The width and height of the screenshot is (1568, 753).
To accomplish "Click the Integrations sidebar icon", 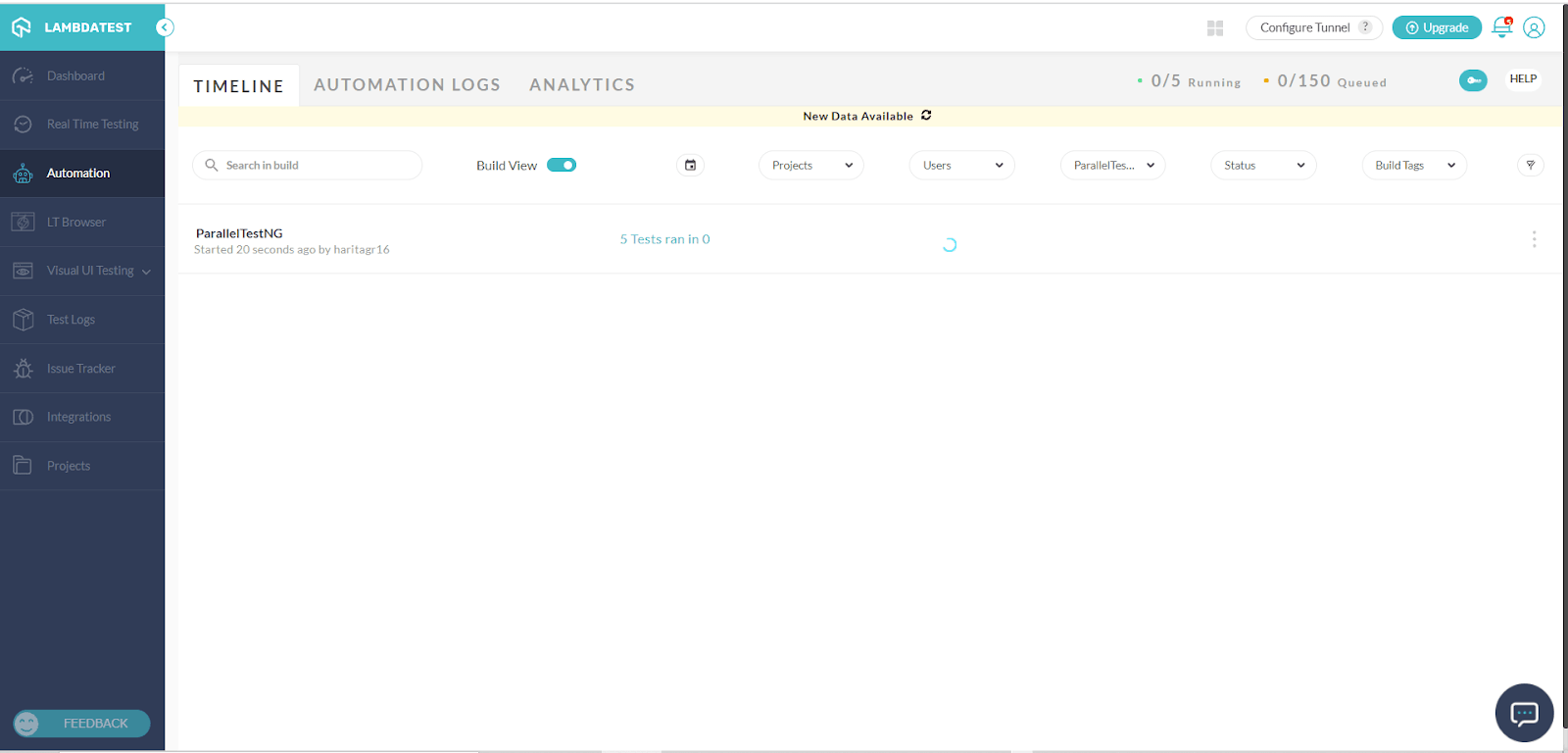I will coord(23,418).
